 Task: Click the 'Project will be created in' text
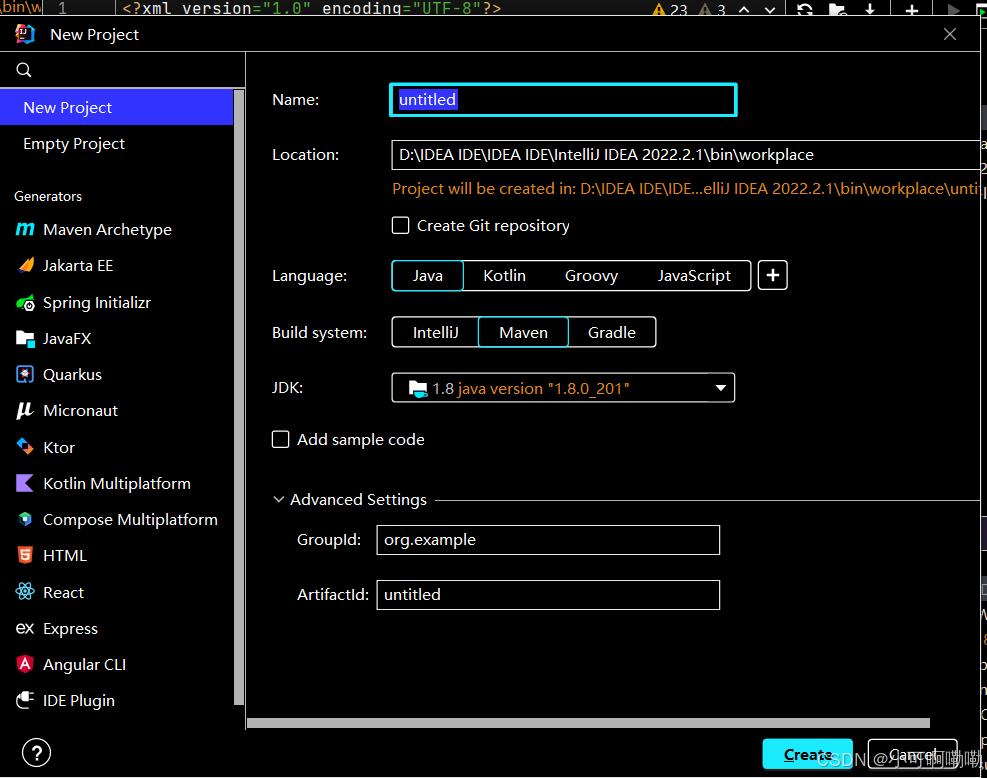686,189
